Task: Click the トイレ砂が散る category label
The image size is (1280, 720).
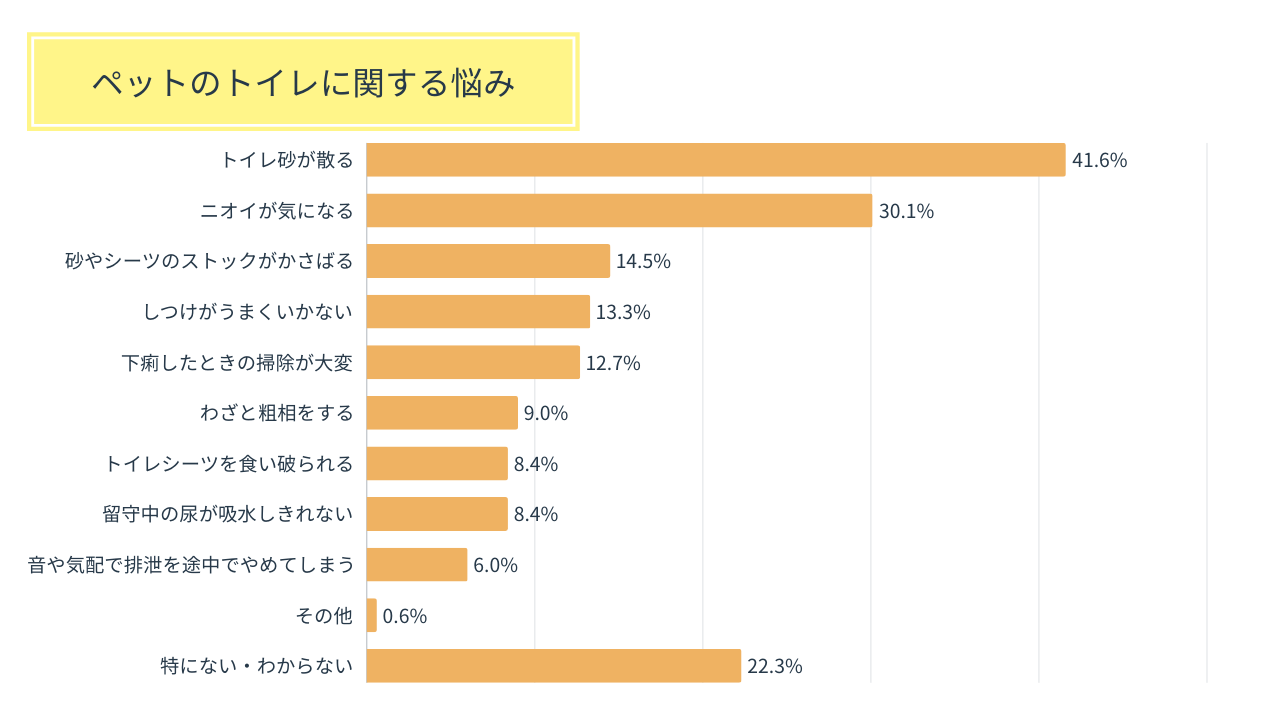Action: pos(287,160)
